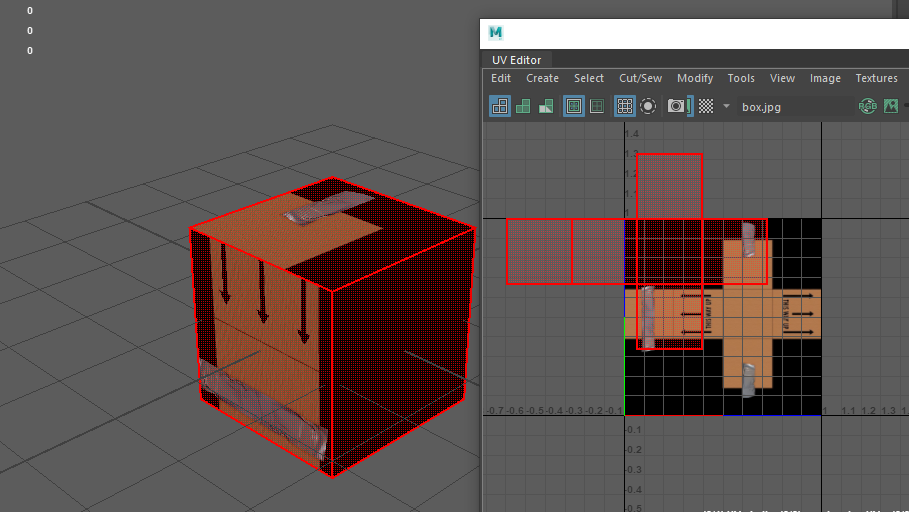The image size is (909, 512).
Task: Click the UV distortion display icon
Action: pos(546,106)
